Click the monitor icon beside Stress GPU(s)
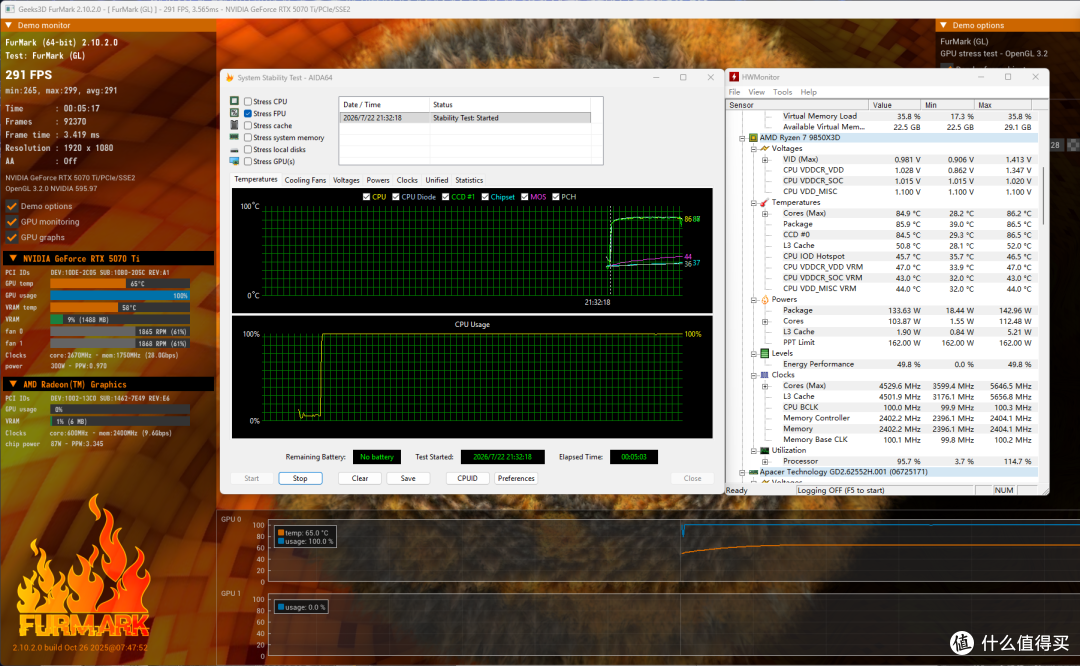 [234, 161]
